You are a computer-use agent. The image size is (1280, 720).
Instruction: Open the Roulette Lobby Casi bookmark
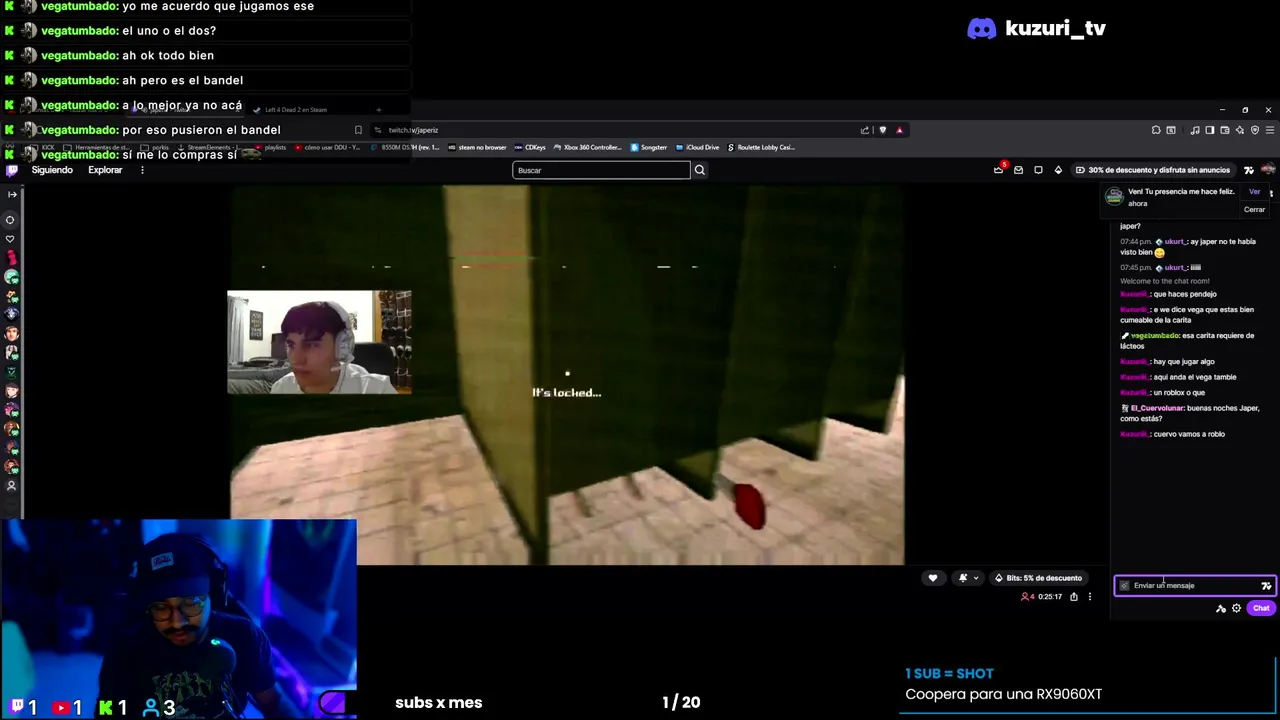point(761,147)
